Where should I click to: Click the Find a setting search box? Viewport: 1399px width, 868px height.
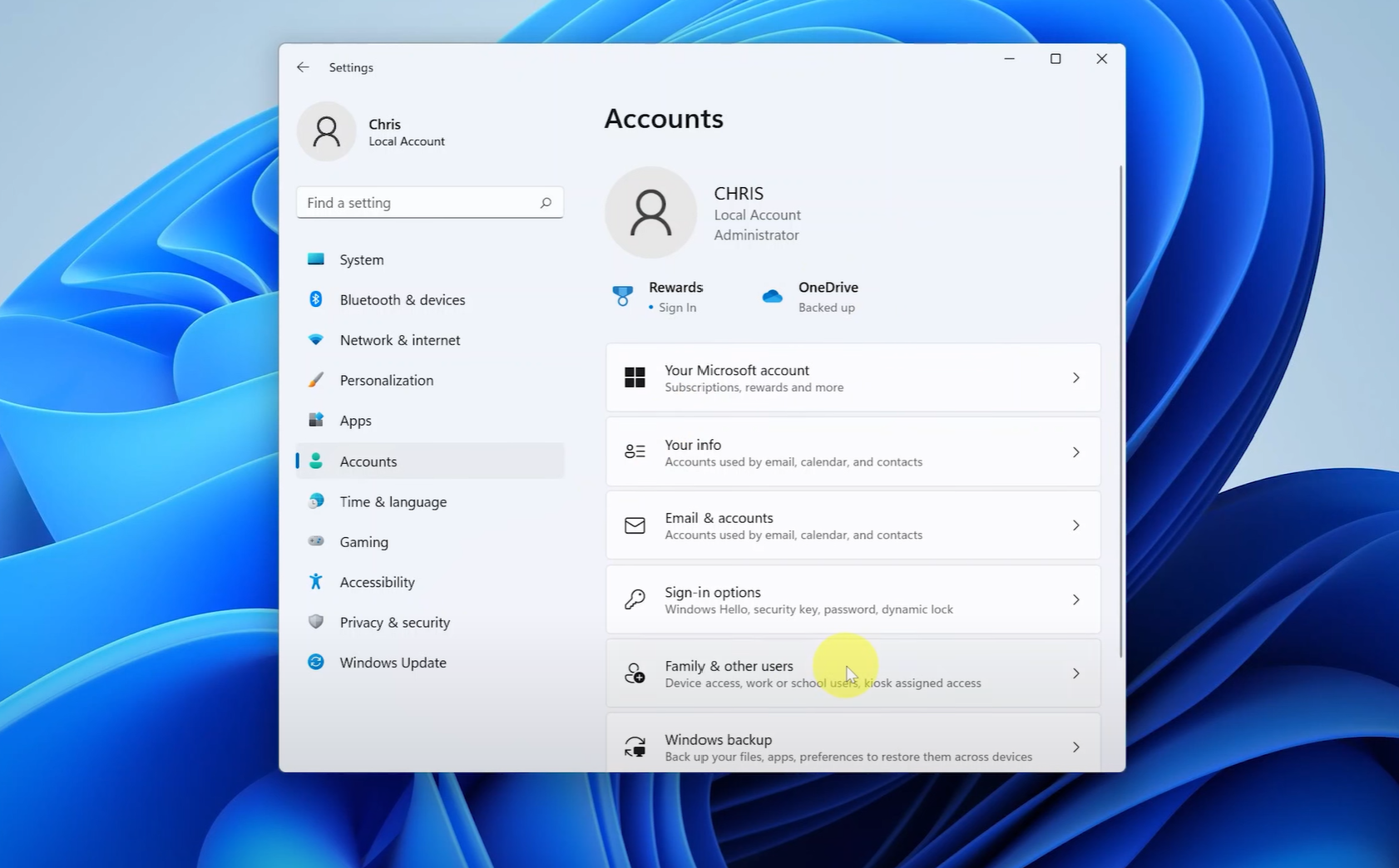coord(420,203)
